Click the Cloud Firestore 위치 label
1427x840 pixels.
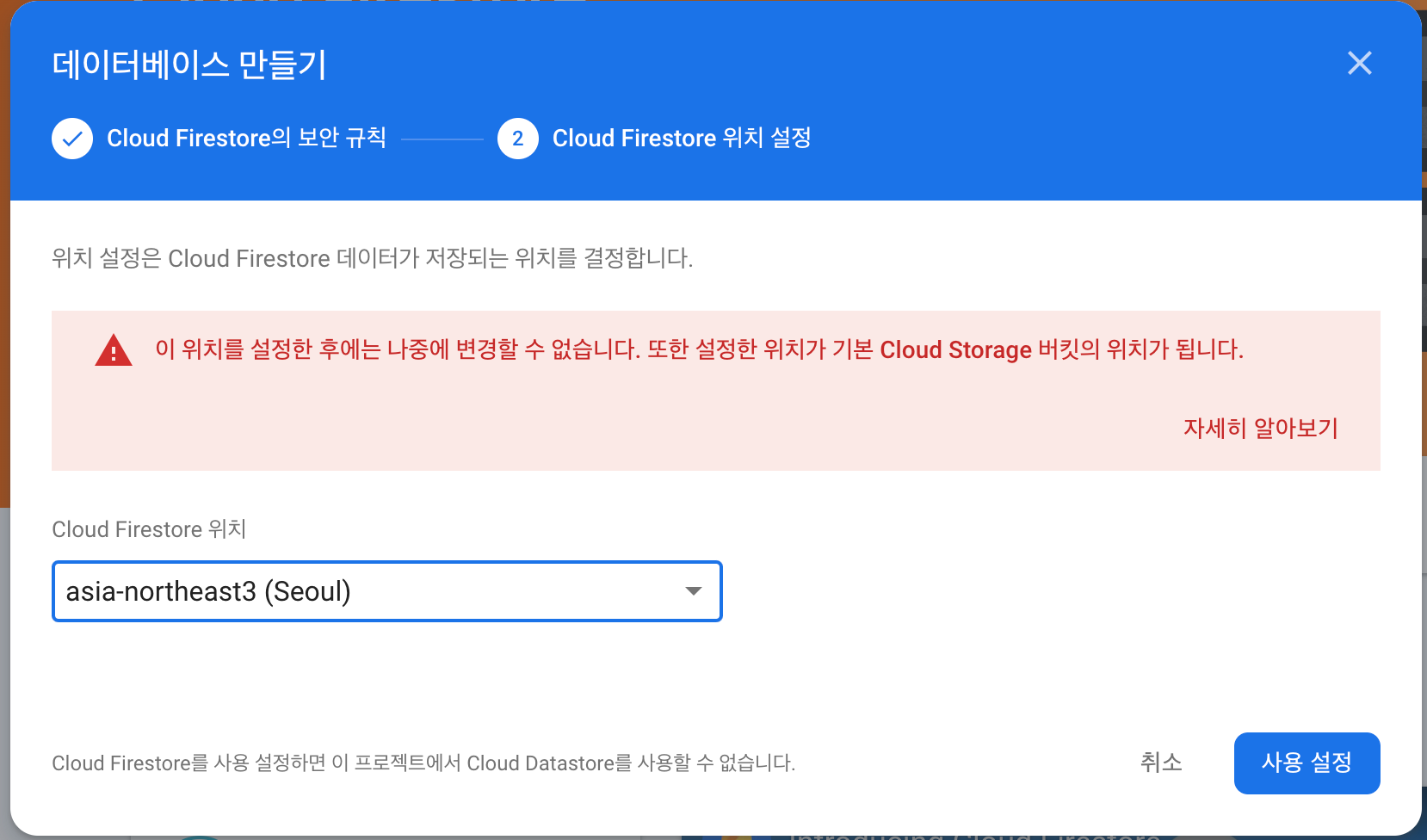click(x=150, y=529)
